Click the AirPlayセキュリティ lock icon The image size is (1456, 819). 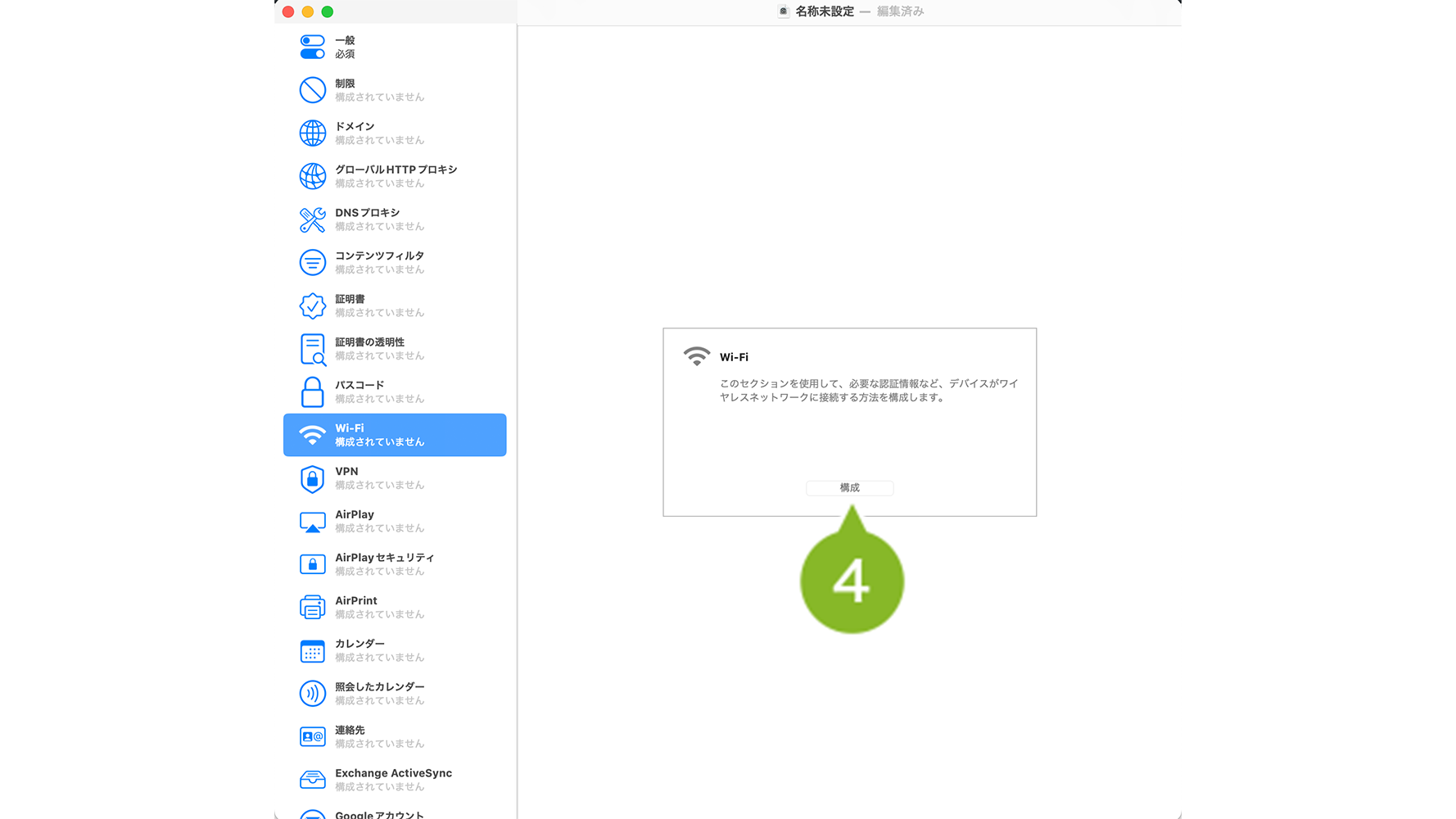(312, 564)
